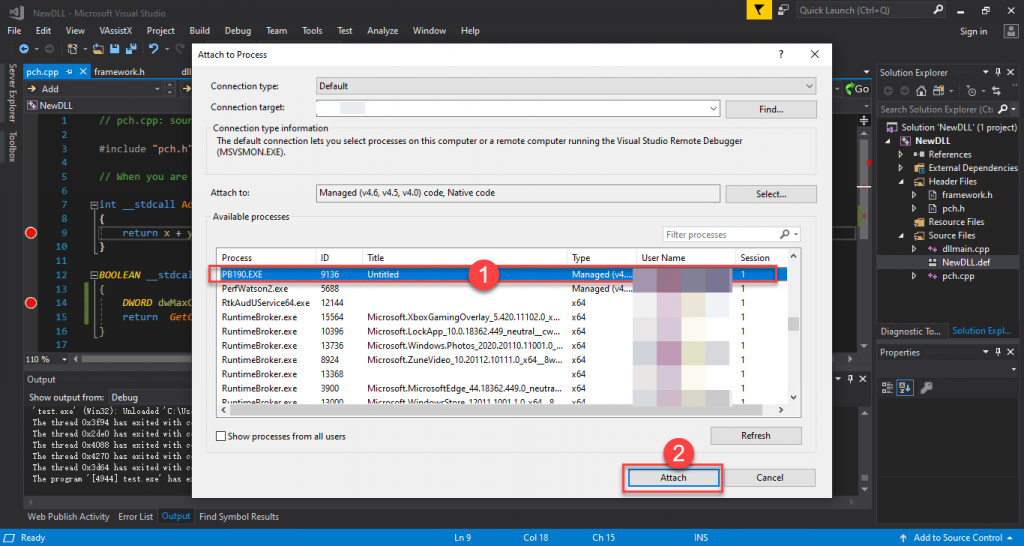This screenshot has height=546, width=1024.
Task: Click the feedback notification flag icon
Action: click(x=762, y=10)
